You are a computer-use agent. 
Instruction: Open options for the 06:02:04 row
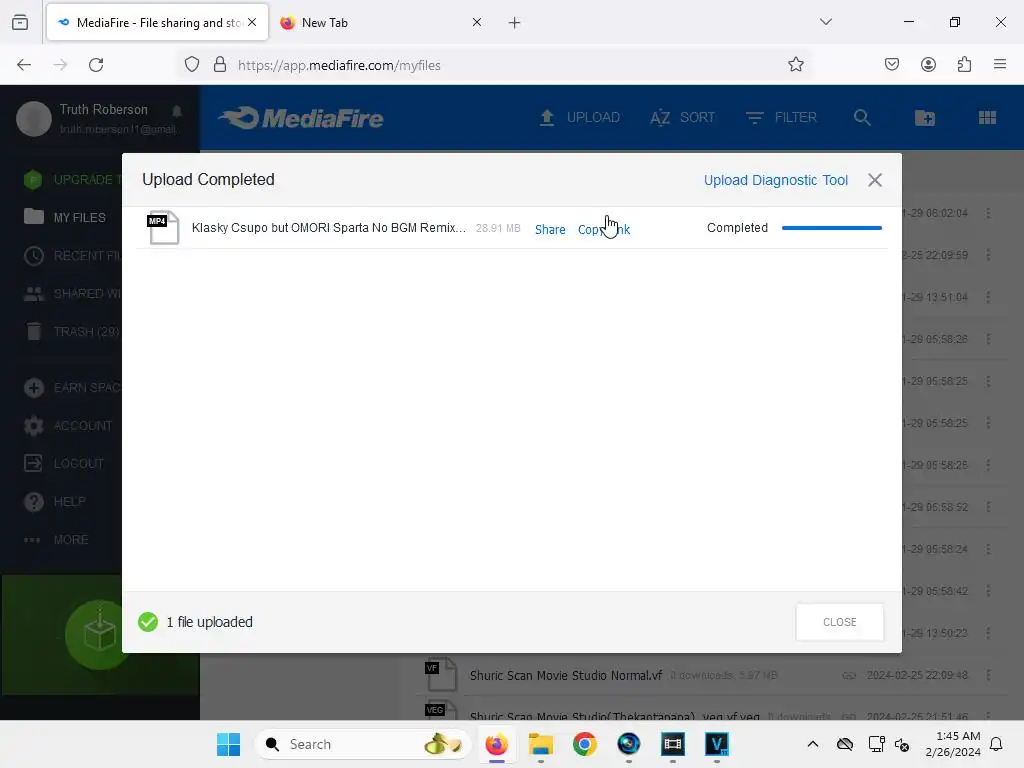(988, 213)
